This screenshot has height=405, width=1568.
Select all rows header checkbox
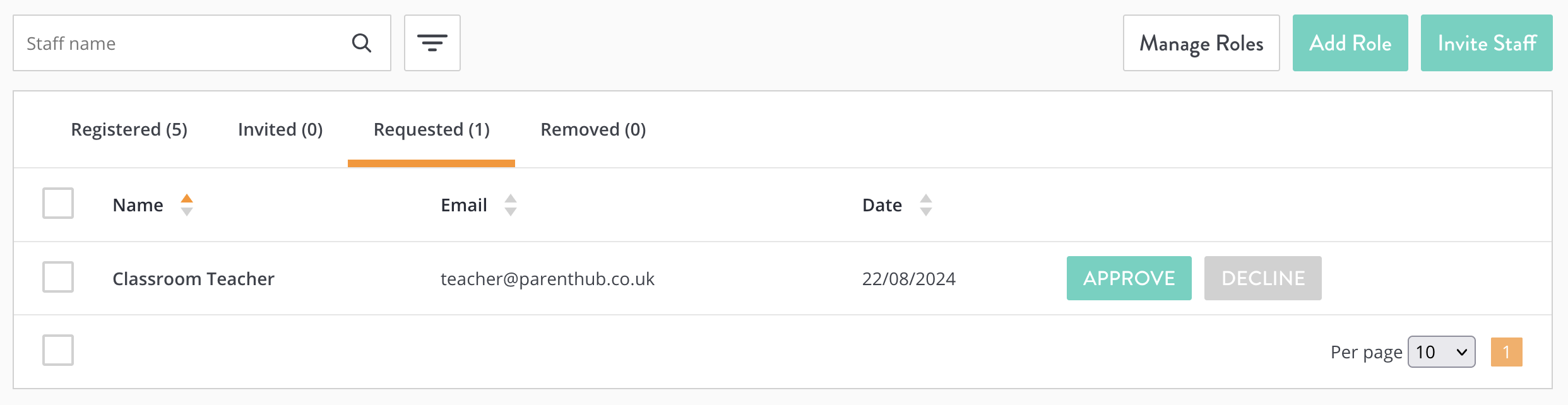(x=58, y=203)
